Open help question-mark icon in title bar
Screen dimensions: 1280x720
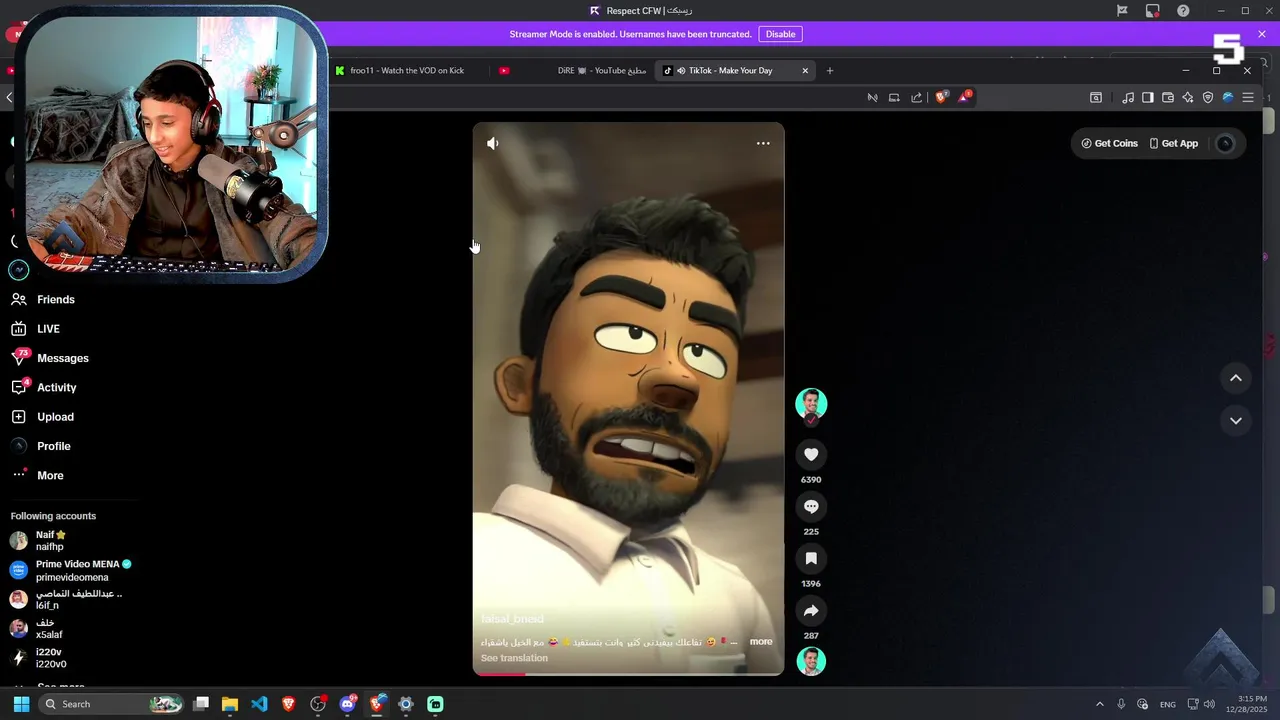pyautogui.click(x=1183, y=11)
